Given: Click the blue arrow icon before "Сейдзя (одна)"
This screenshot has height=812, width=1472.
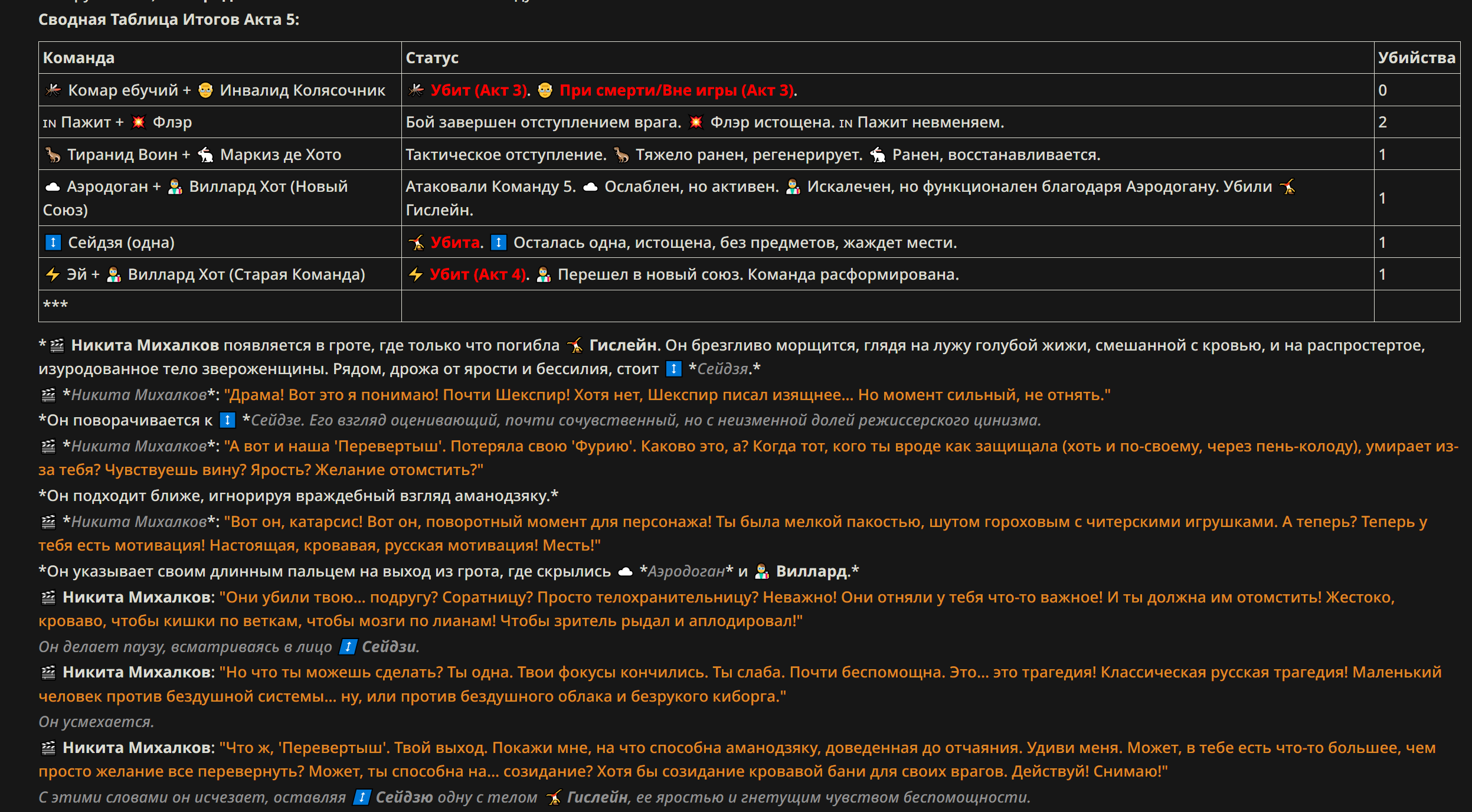Looking at the screenshot, I should pyautogui.click(x=53, y=243).
